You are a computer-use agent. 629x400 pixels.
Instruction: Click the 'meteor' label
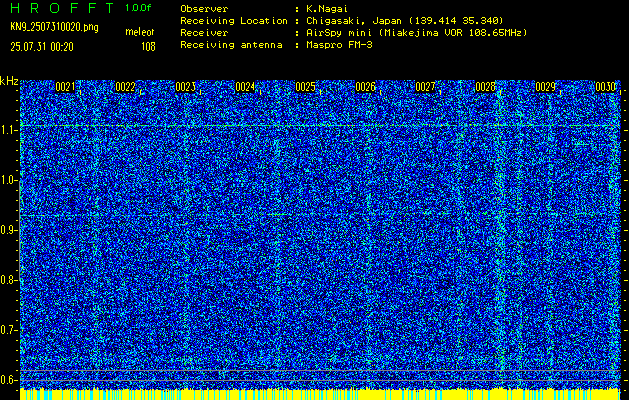click(140, 32)
